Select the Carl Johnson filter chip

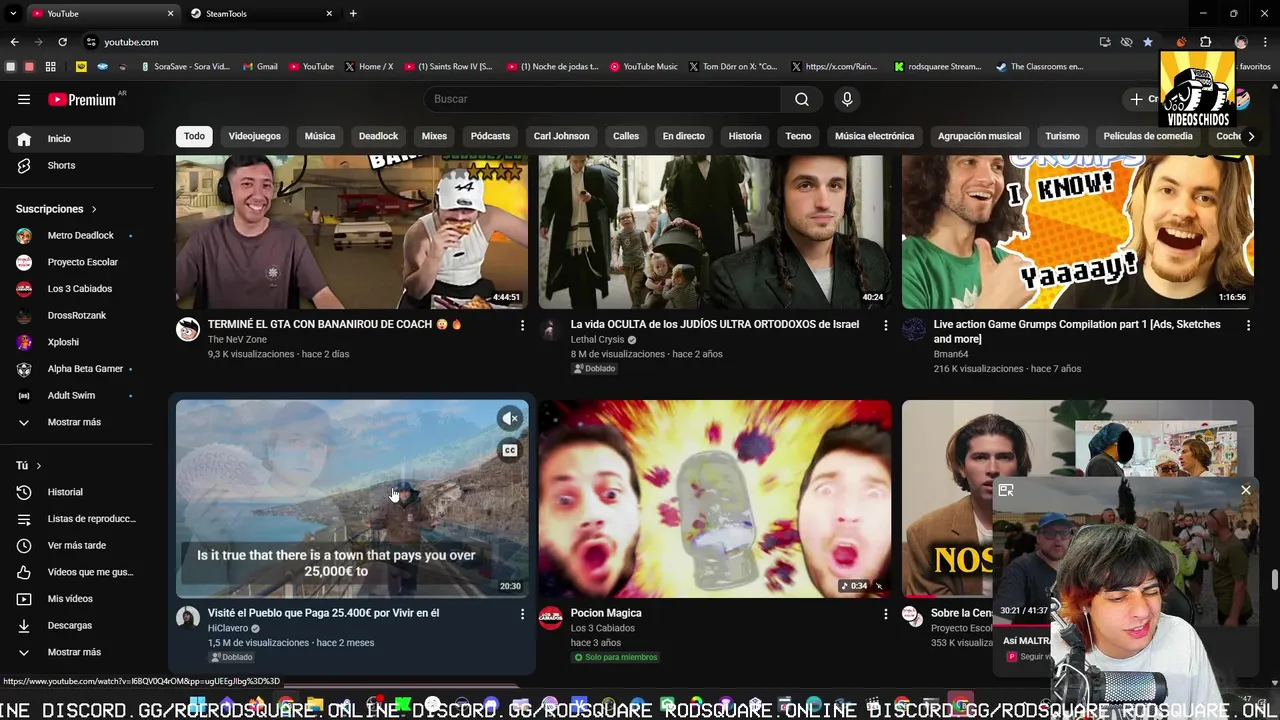[561, 136]
